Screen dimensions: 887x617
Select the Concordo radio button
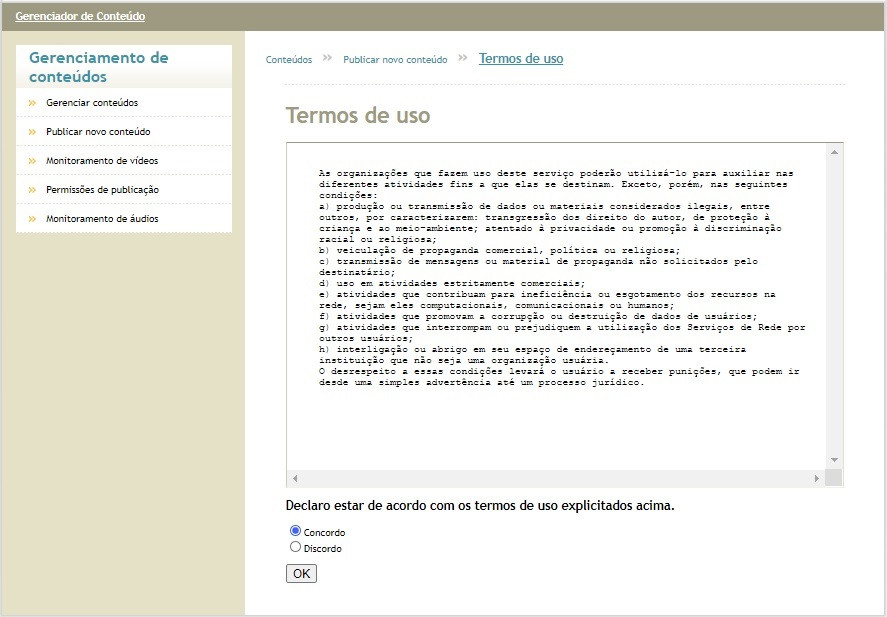295,531
